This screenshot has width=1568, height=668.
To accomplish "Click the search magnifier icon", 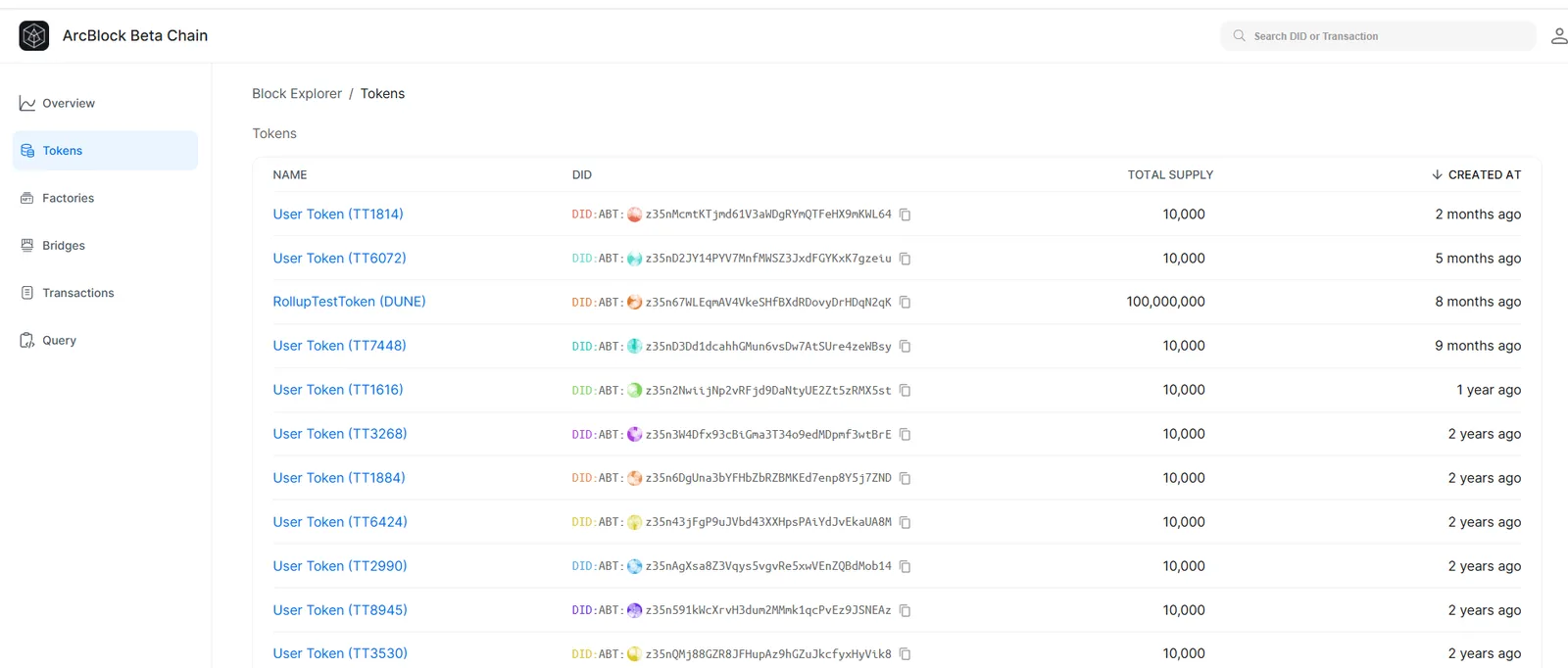I will [x=1239, y=36].
